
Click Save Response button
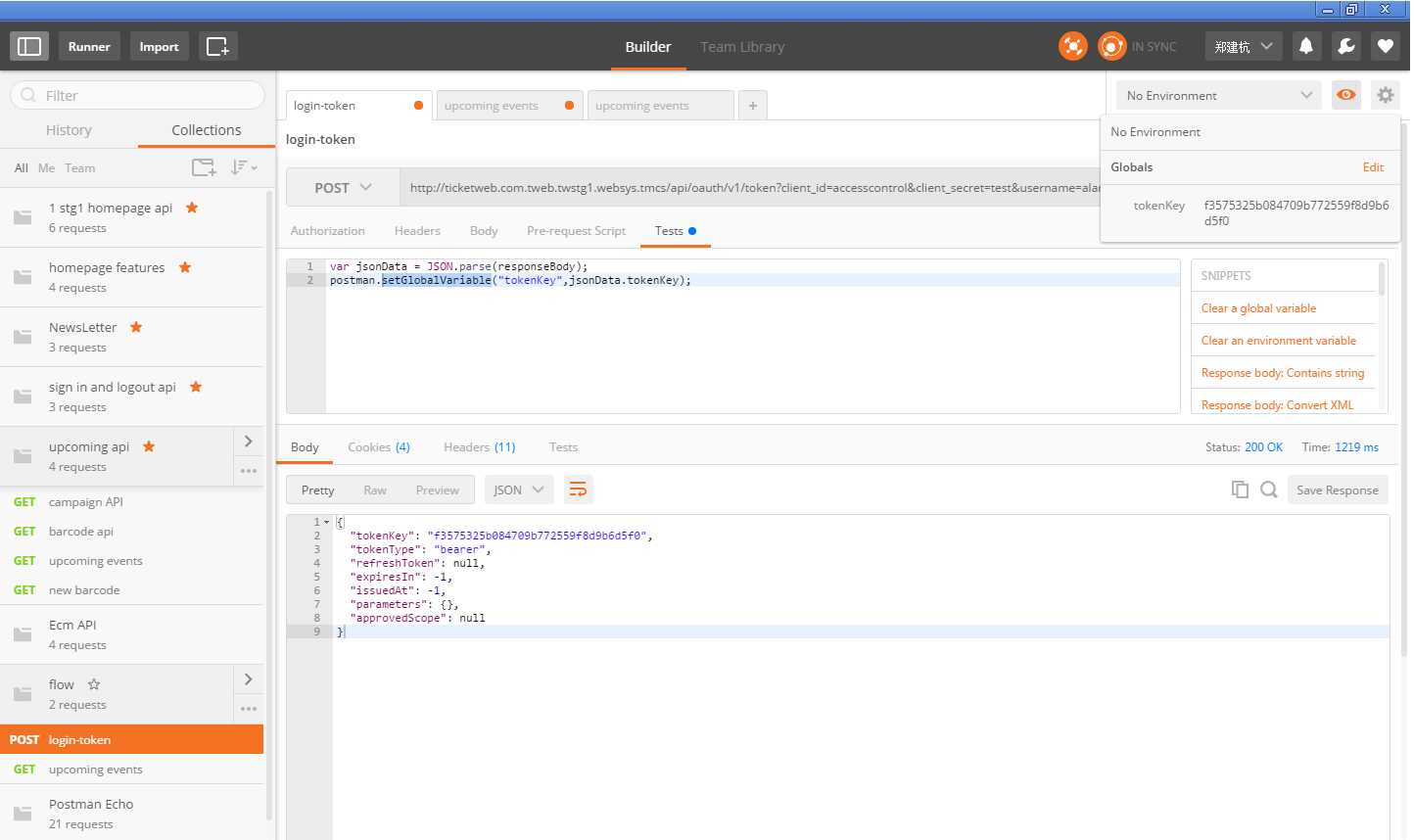(1337, 490)
